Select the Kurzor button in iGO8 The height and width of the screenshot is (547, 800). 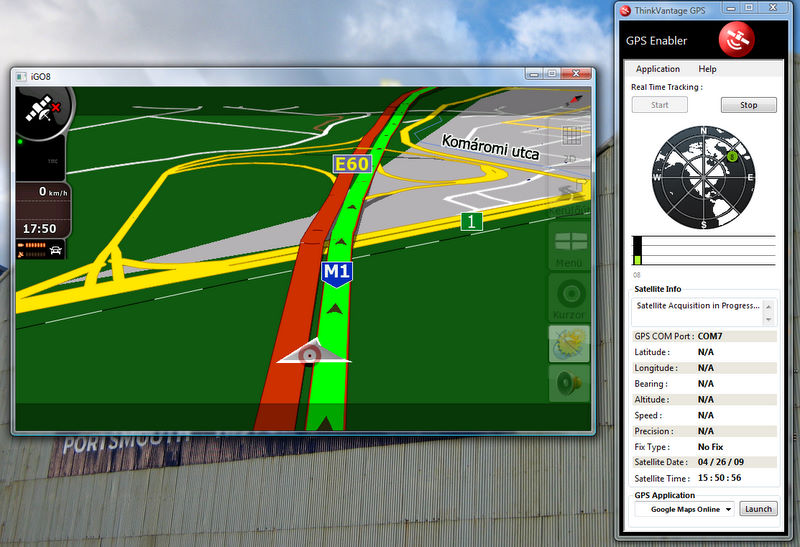point(569,298)
